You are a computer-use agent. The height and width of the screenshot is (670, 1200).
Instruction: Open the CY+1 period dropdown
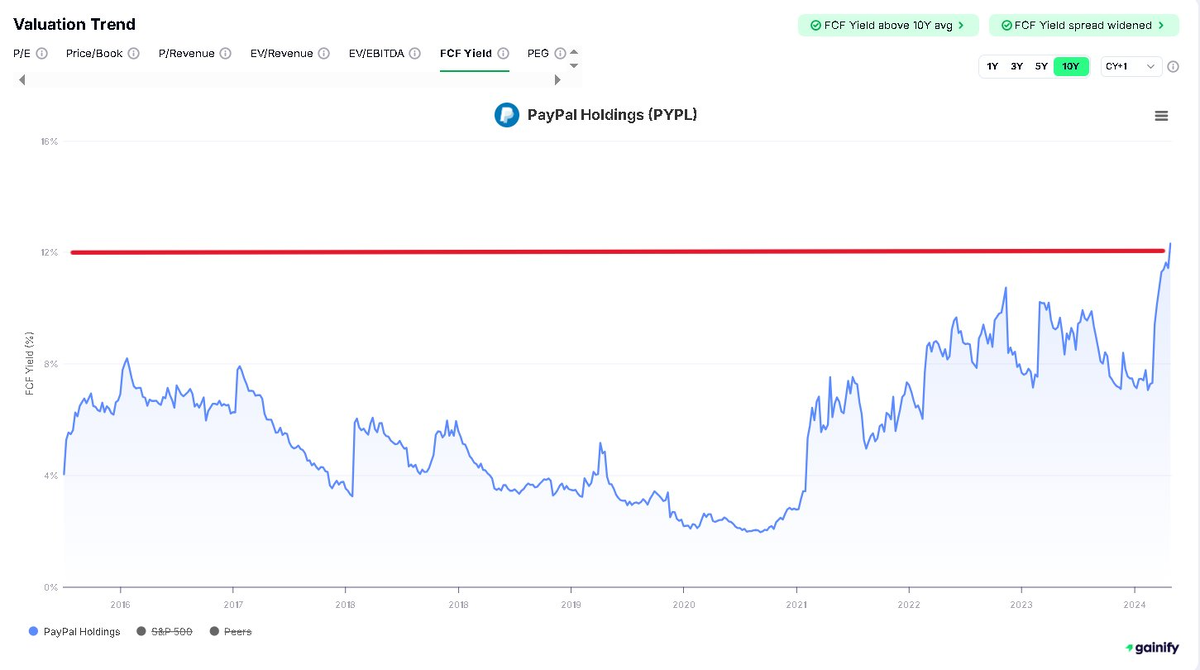1131,67
